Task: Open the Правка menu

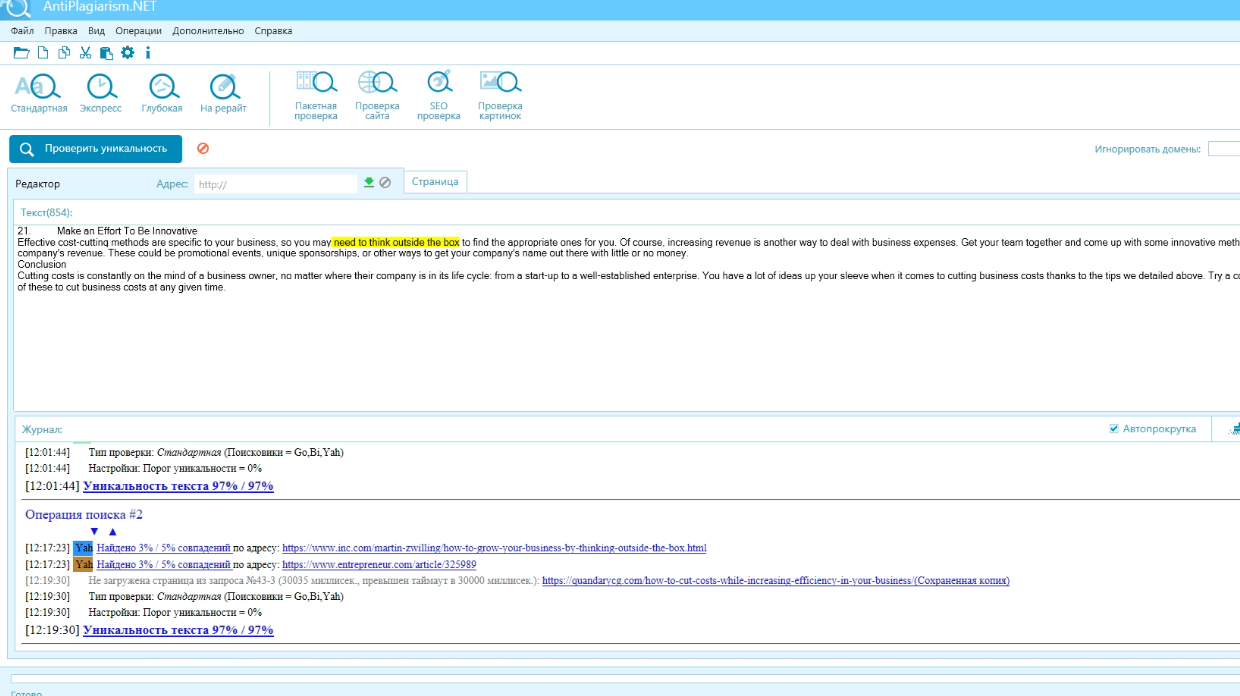Action: [x=61, y=31]
